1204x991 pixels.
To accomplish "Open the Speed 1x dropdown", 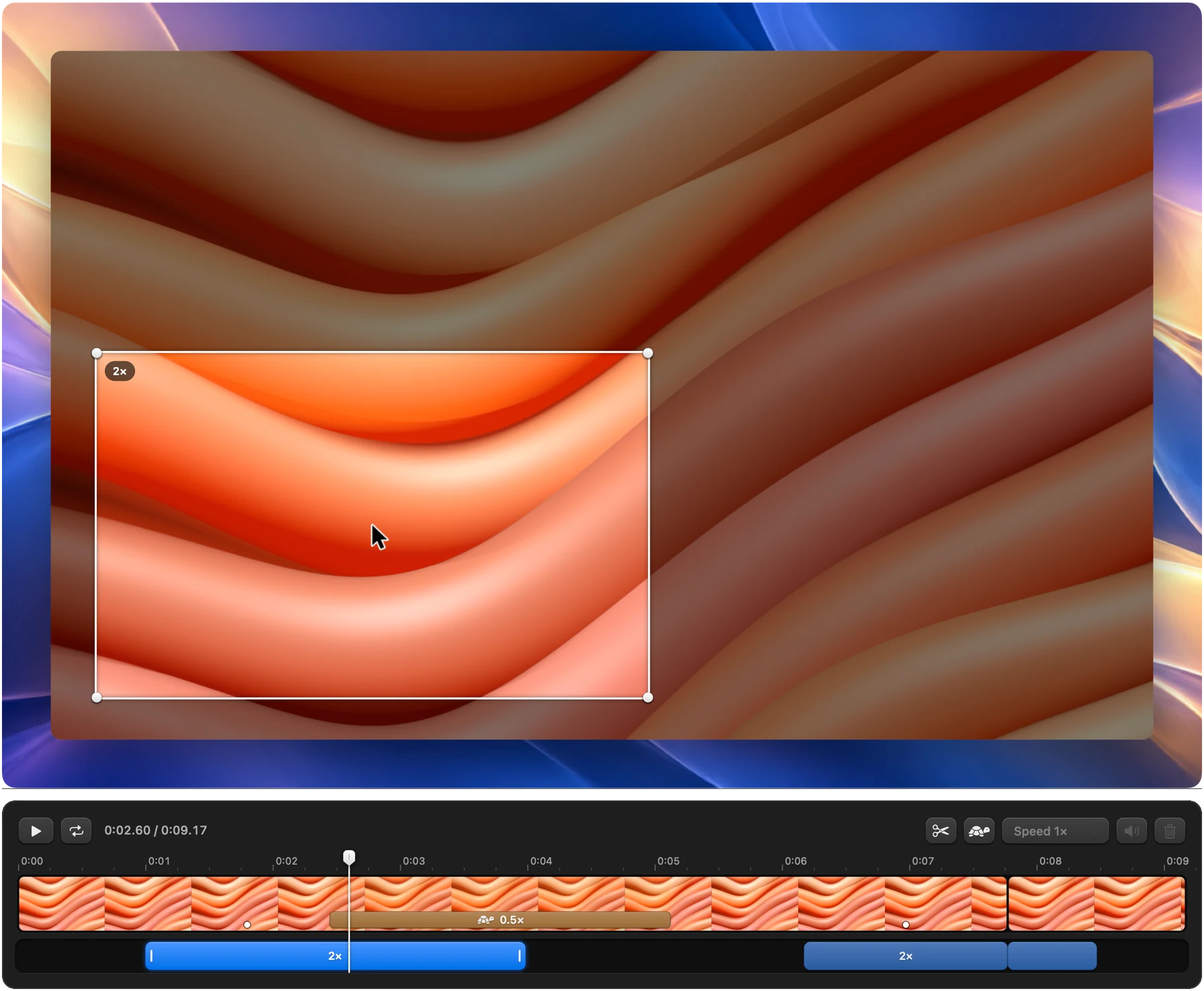I will click(1055, 831).
